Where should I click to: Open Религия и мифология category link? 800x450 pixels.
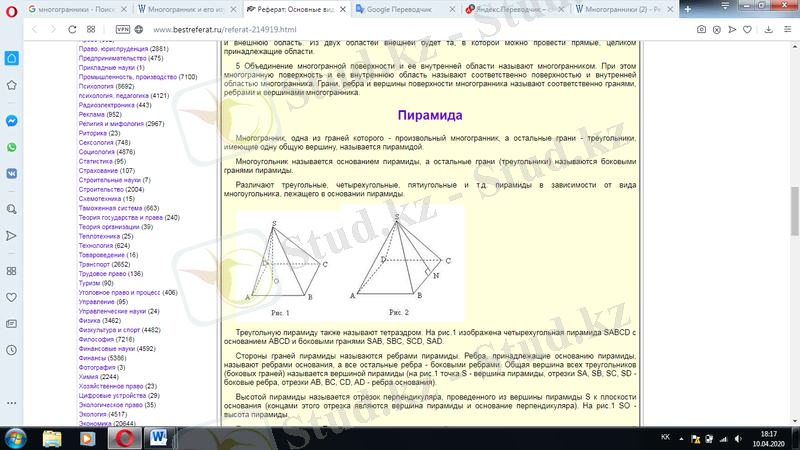coord(111,124)
